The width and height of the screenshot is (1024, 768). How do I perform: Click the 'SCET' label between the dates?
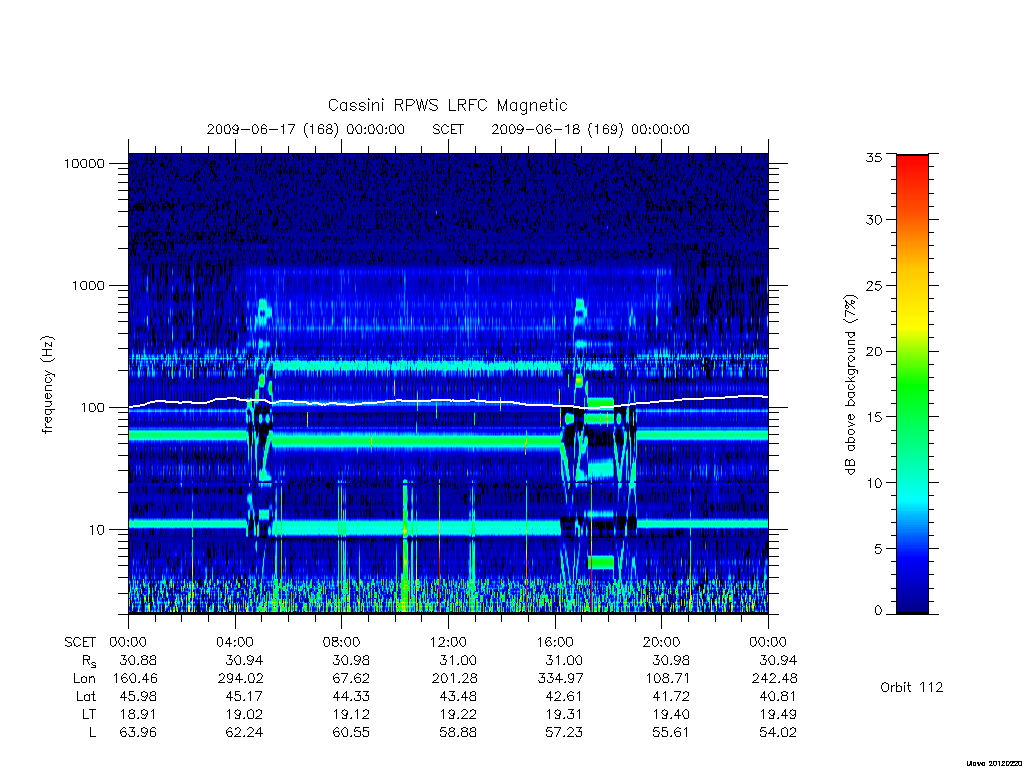(x=448, y=129)
